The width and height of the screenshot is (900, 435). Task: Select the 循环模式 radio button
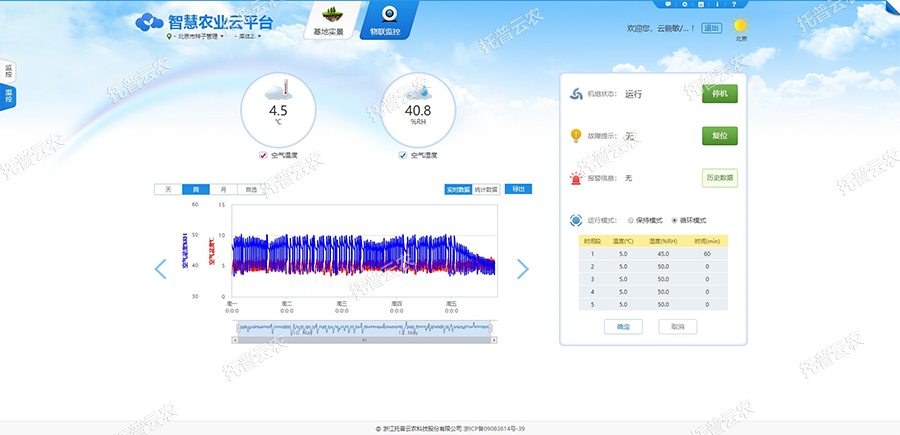[674, 220]
